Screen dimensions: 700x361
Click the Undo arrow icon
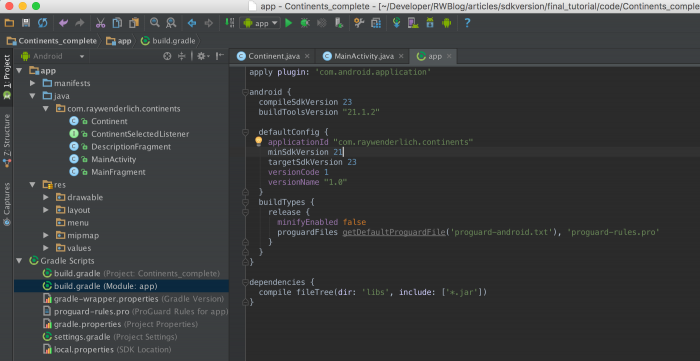64,23
